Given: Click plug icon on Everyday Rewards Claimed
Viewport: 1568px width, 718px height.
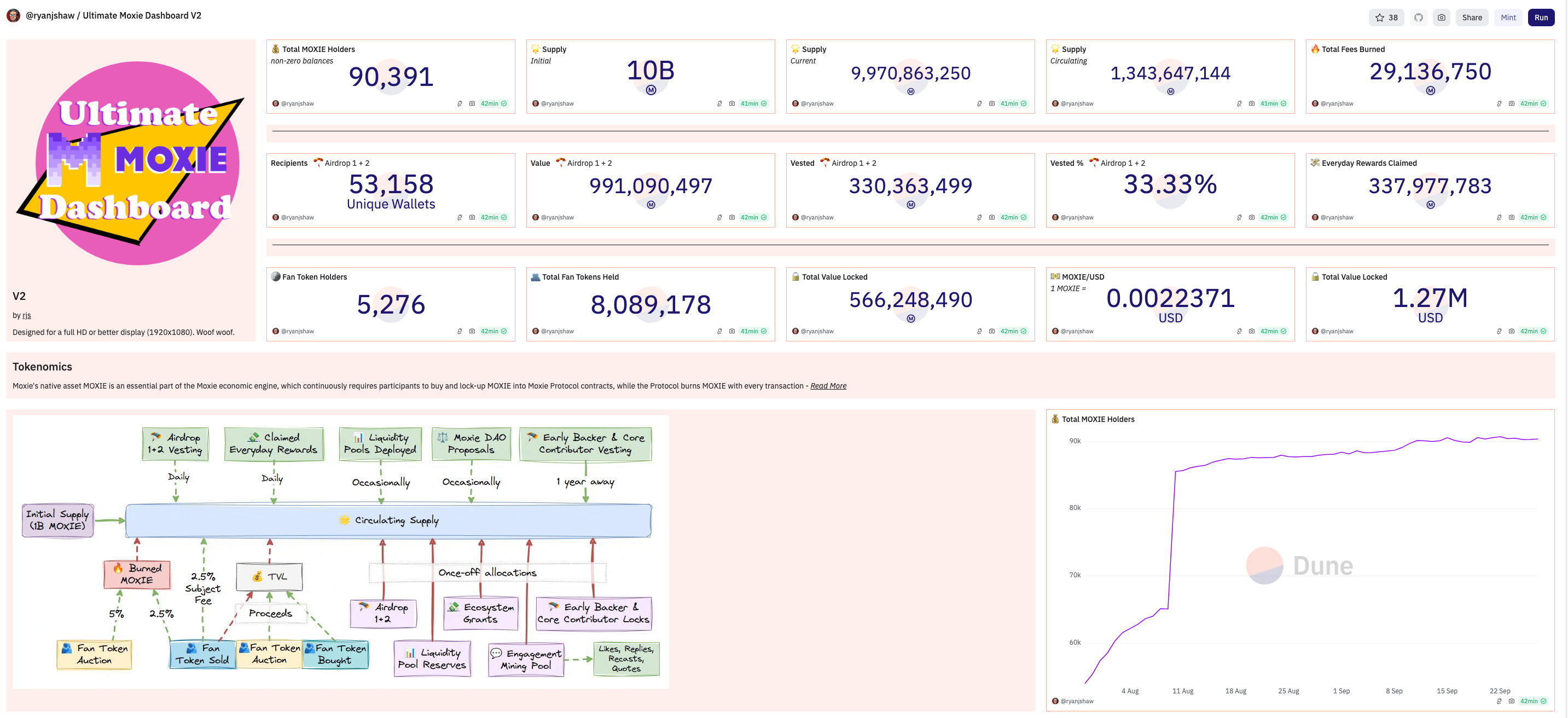Looking at the screenshot, I should pyautogui.click(x=1499, y=217).
